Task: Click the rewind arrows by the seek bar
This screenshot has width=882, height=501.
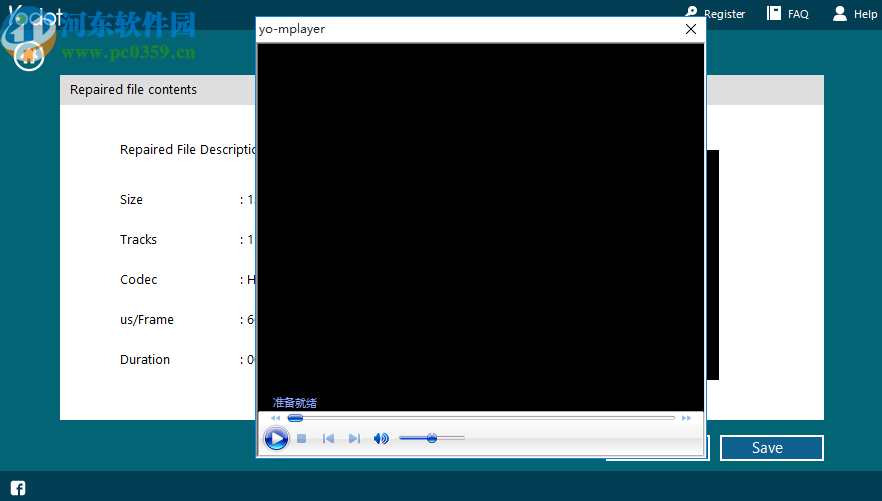Action: [x=275, y=418]
